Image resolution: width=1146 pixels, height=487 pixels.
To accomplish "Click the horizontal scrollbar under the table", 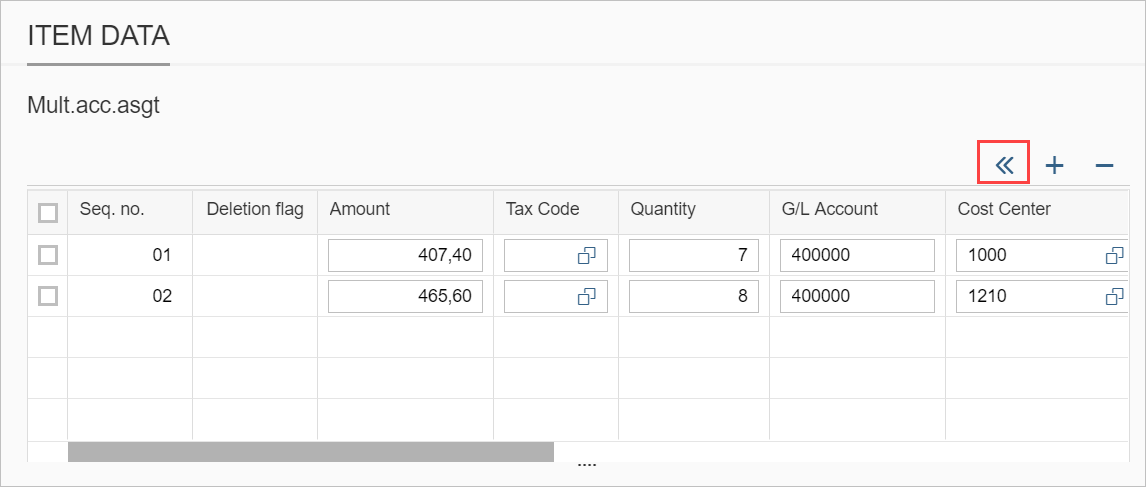I will (310, 452).
